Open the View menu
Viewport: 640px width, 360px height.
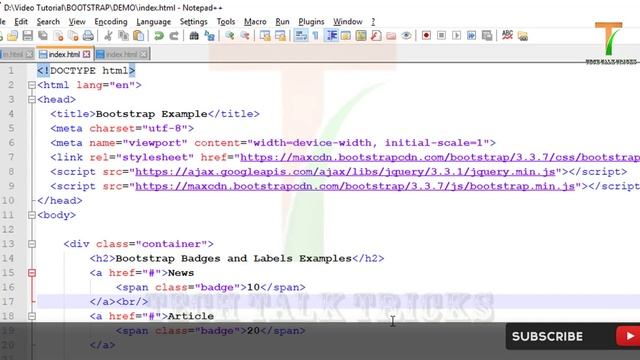(x=77, y=22)
